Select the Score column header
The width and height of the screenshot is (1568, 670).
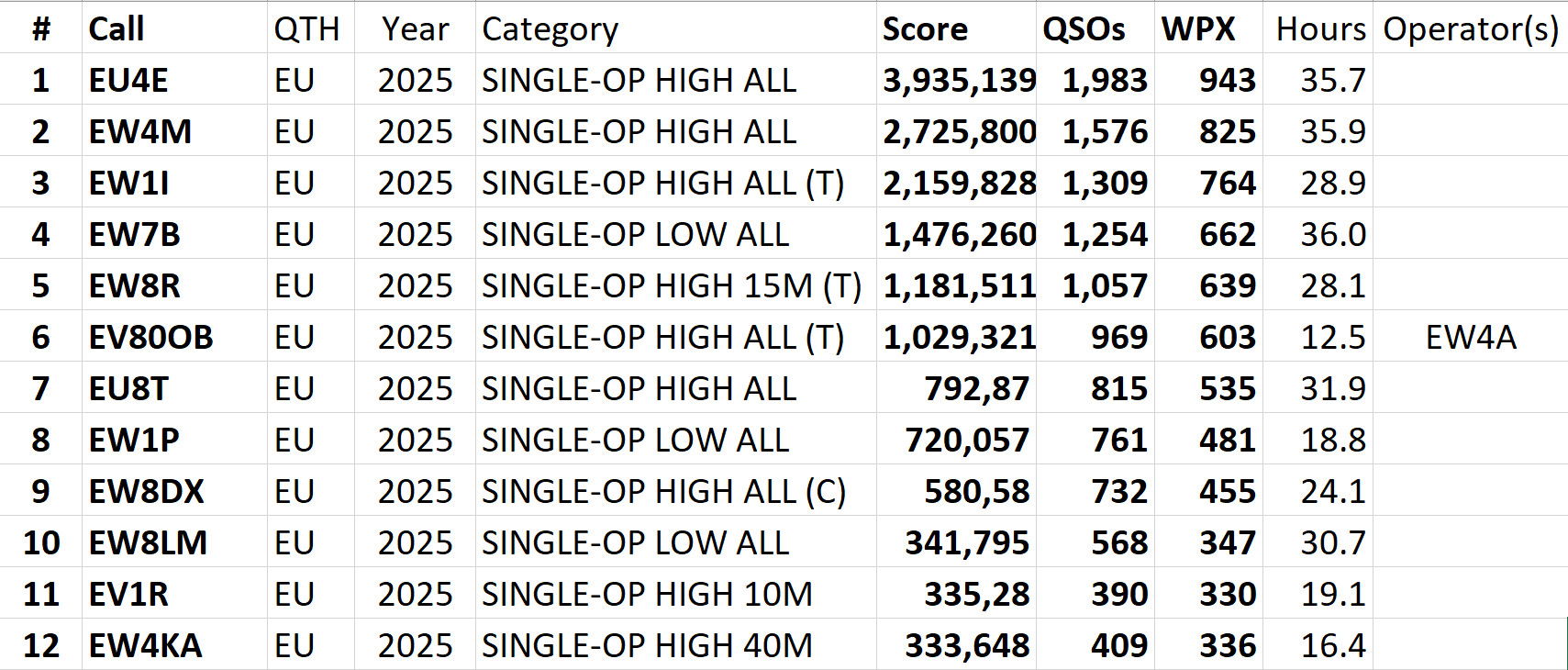point(925,29)
